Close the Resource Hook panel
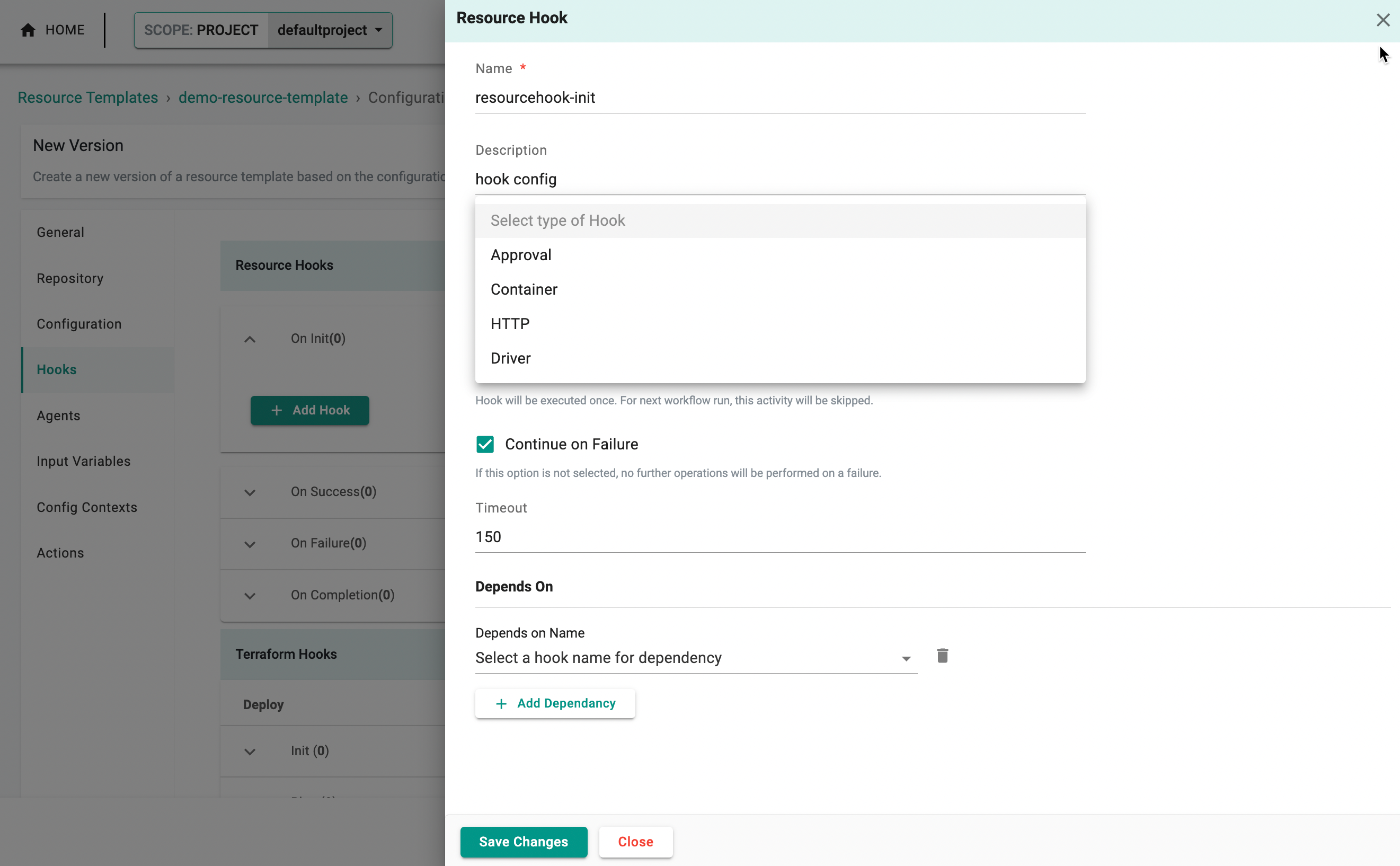 coord(1383,18)
